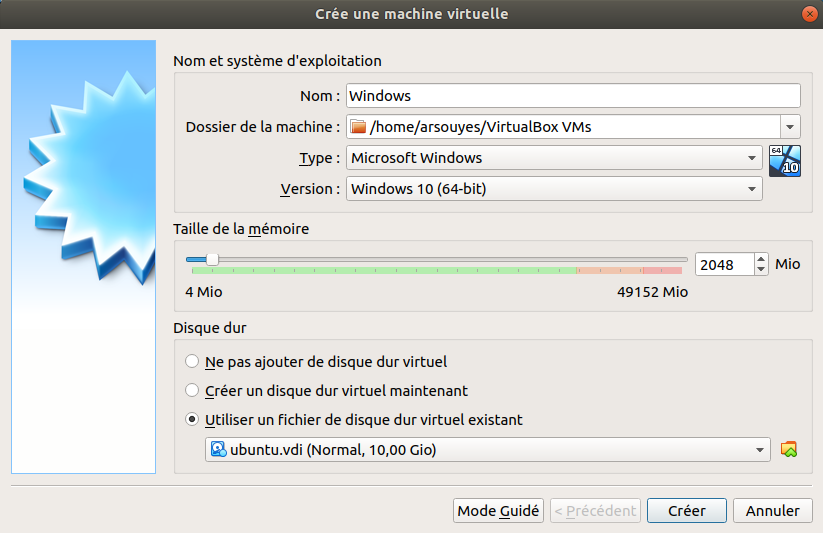Screen dimensions: 823x533
Task: Click the Mode Guidé button
Action: click(x=498, y=510)
